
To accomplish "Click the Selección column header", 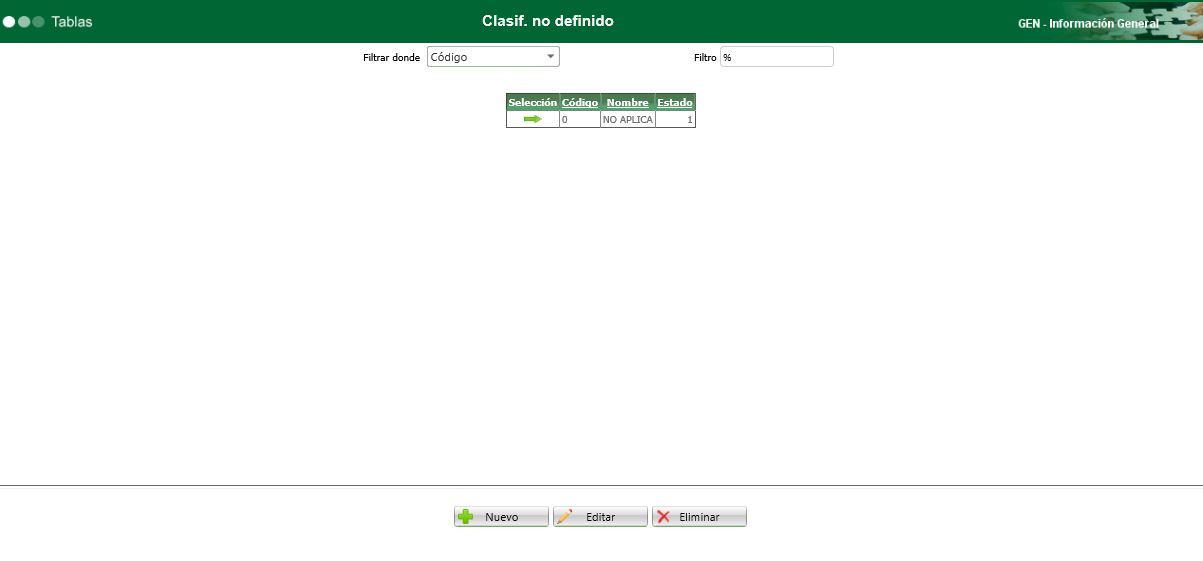I will (532, 103).
